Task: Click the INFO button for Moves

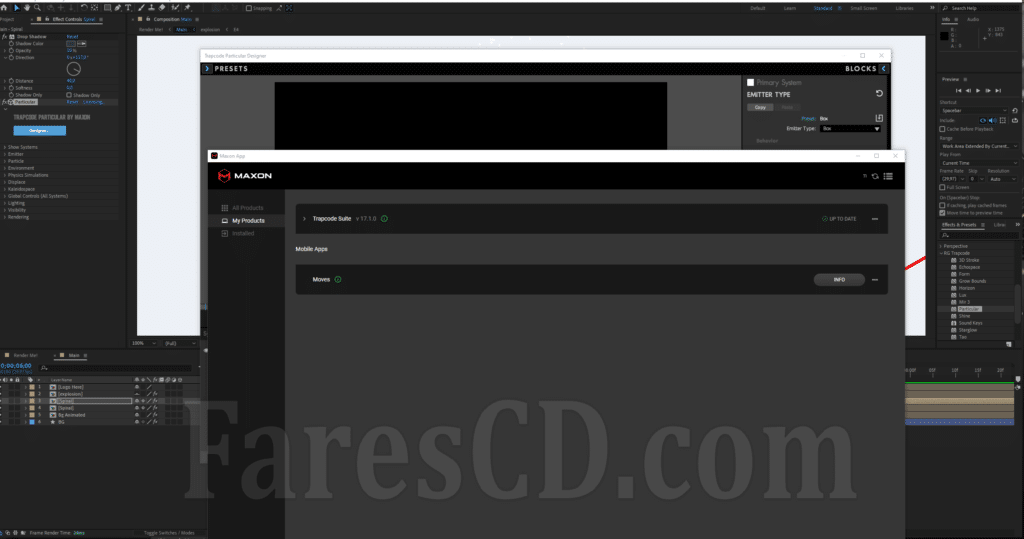Action: point(839,280)
